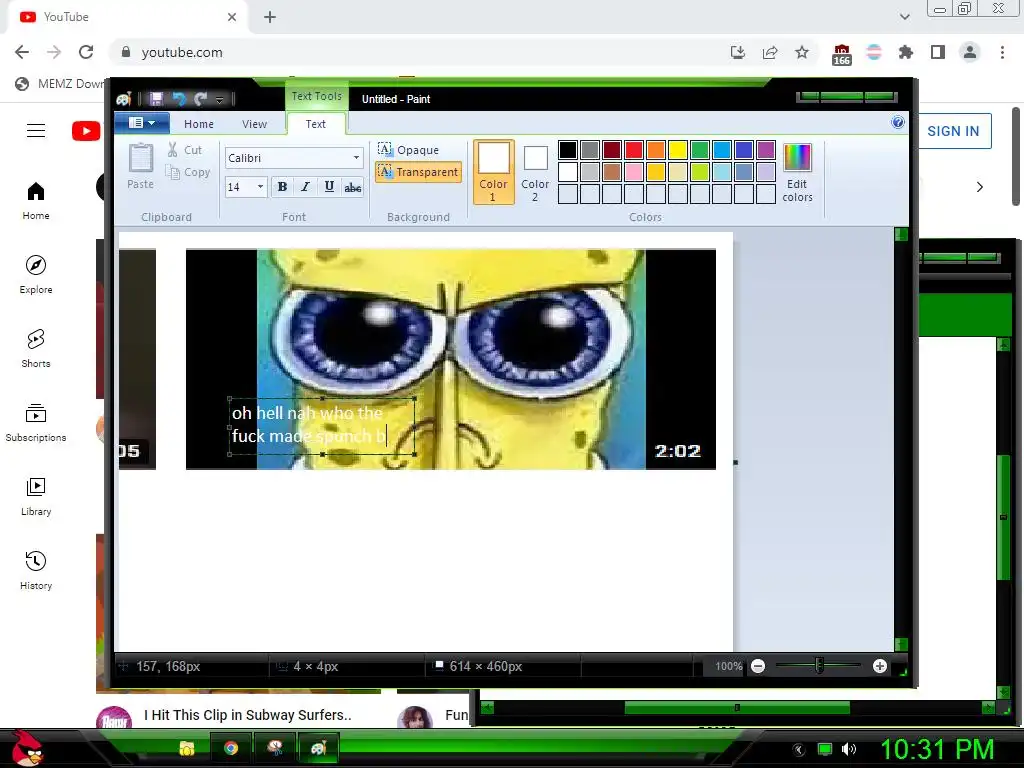Click inside the text box on canvas
Screen dimensions: 1024x768
point(322,425)
